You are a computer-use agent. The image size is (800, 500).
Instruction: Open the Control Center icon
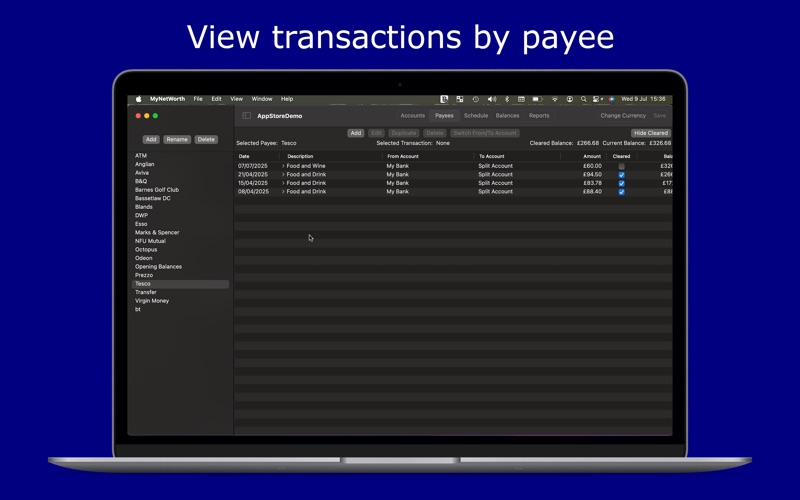tap(597, 99)
